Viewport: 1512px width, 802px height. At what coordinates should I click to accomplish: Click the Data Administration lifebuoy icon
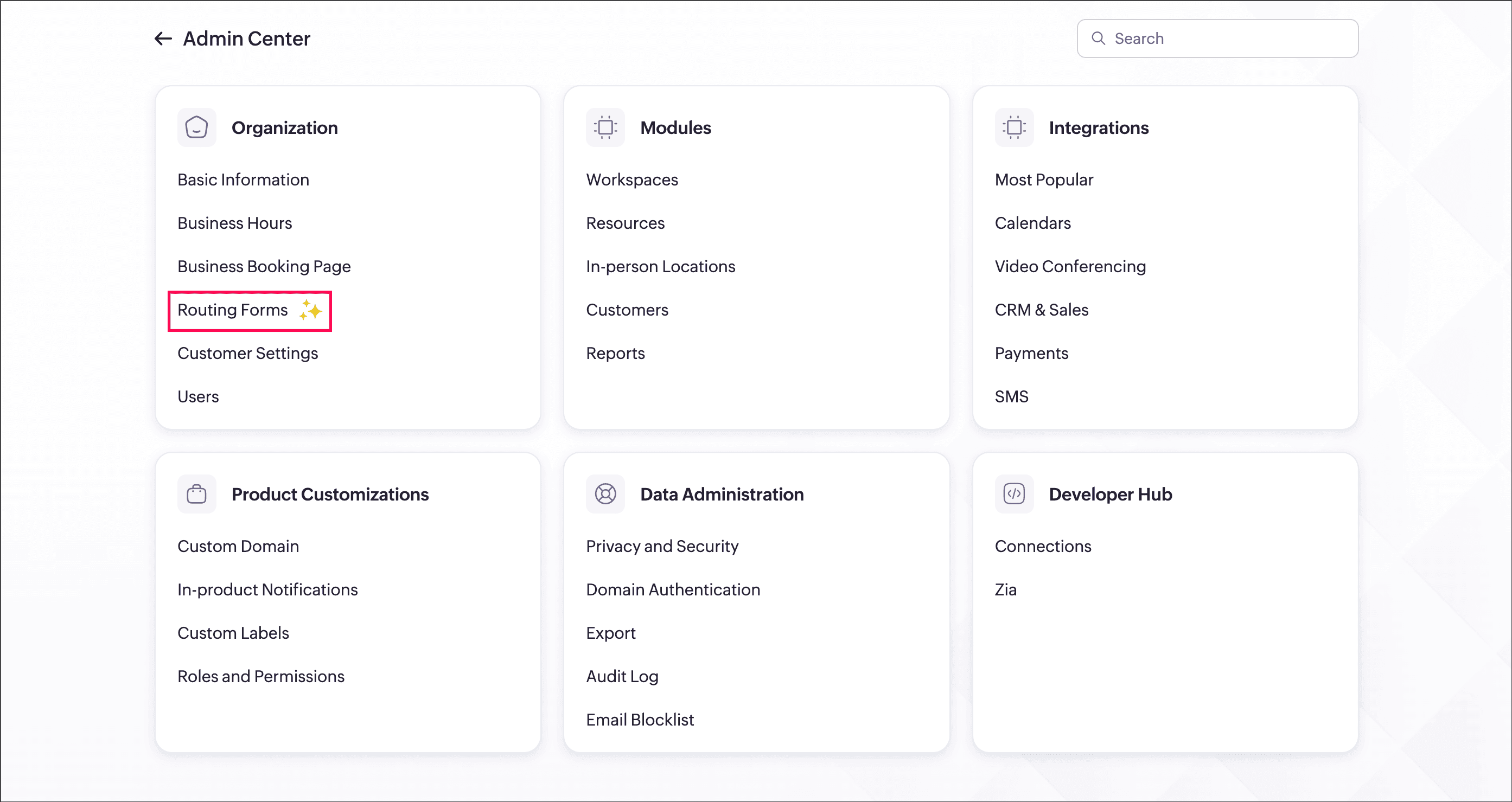(x=605, y=494)
